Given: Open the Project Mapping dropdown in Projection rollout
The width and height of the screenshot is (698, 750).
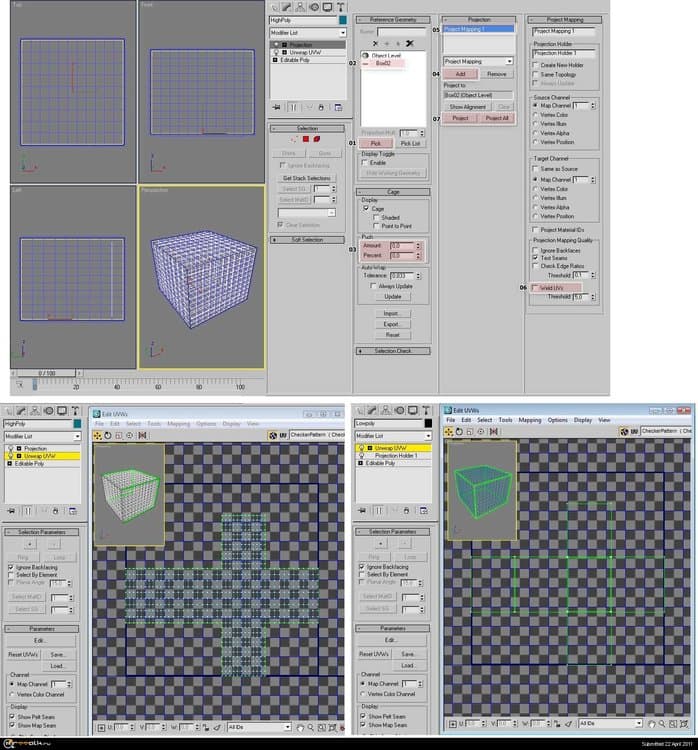Looking at the screenshot, I should [478, 61].
